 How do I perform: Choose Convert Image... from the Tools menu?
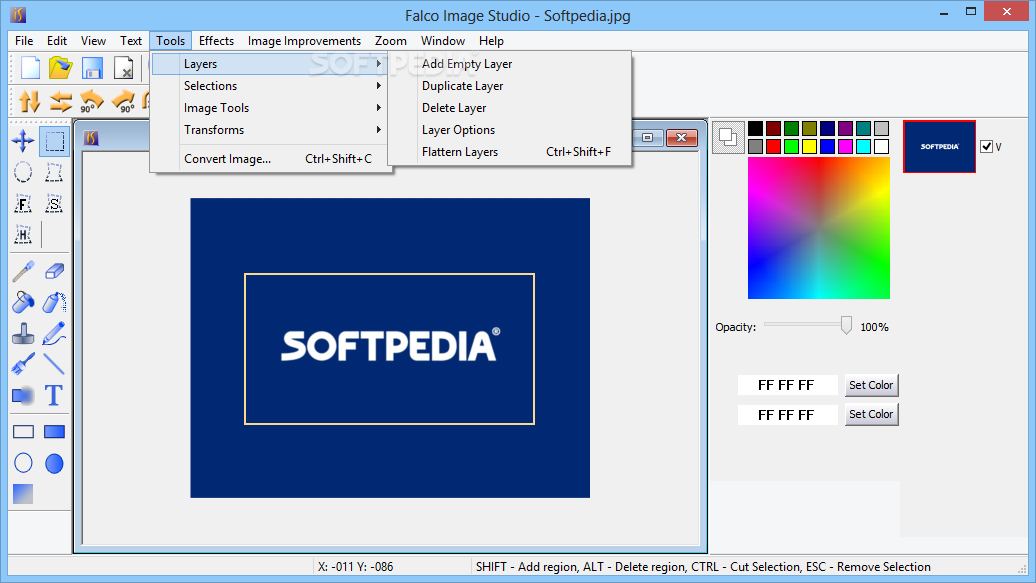point(272,159)
